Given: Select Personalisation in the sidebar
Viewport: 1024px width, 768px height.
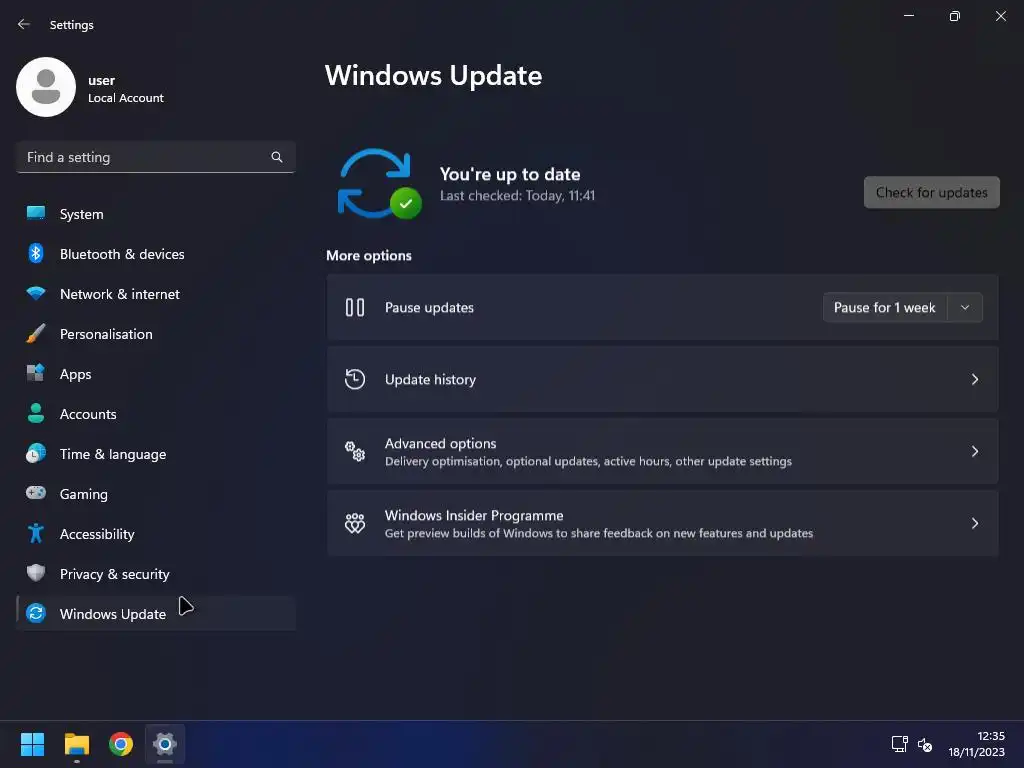Looking at the screenshot, I should coord(155,334).
